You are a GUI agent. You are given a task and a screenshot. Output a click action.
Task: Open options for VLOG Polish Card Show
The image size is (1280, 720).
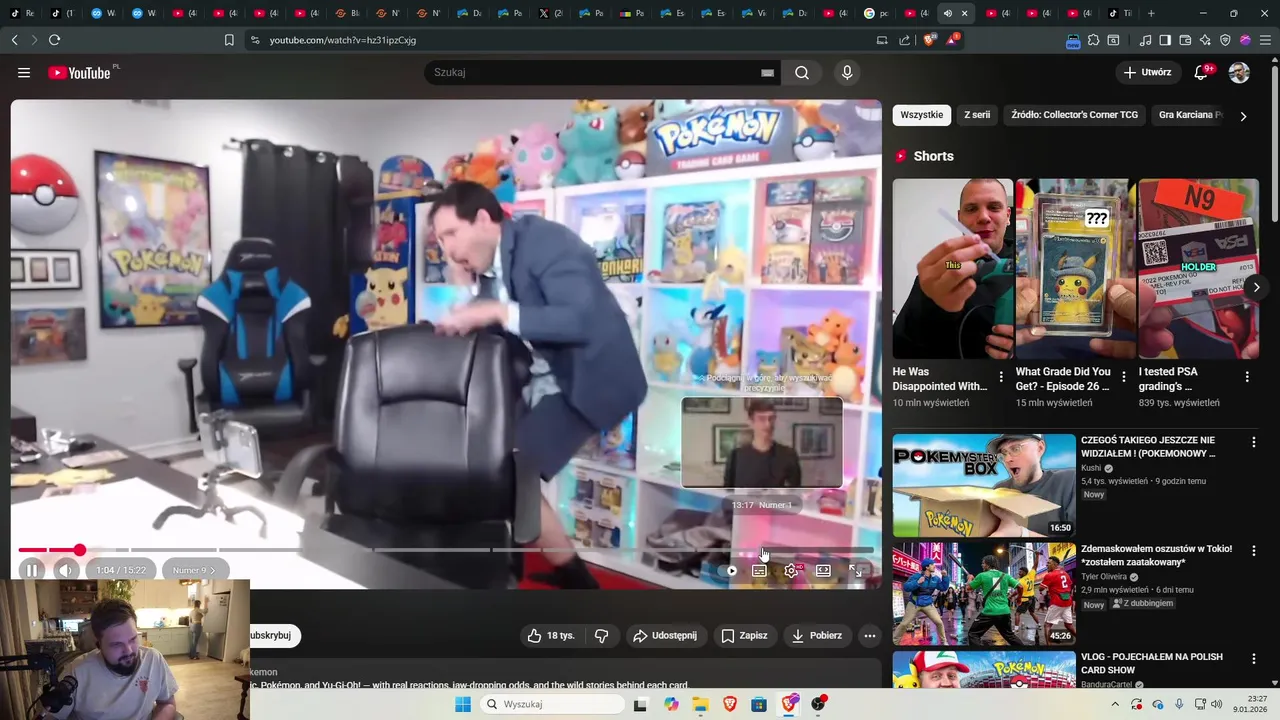[x=1254, y=659]
